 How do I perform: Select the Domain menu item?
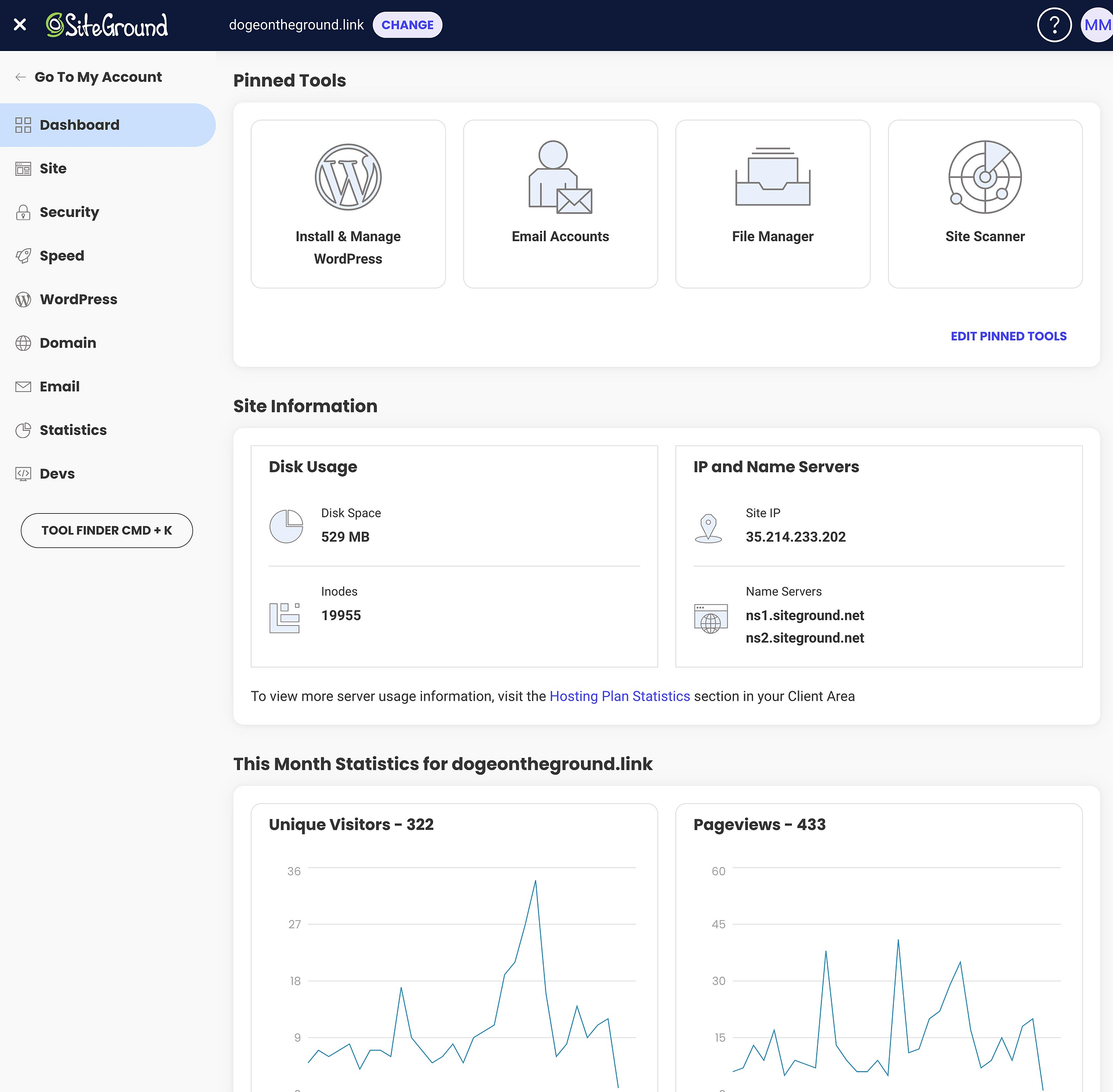click(68, 343)
